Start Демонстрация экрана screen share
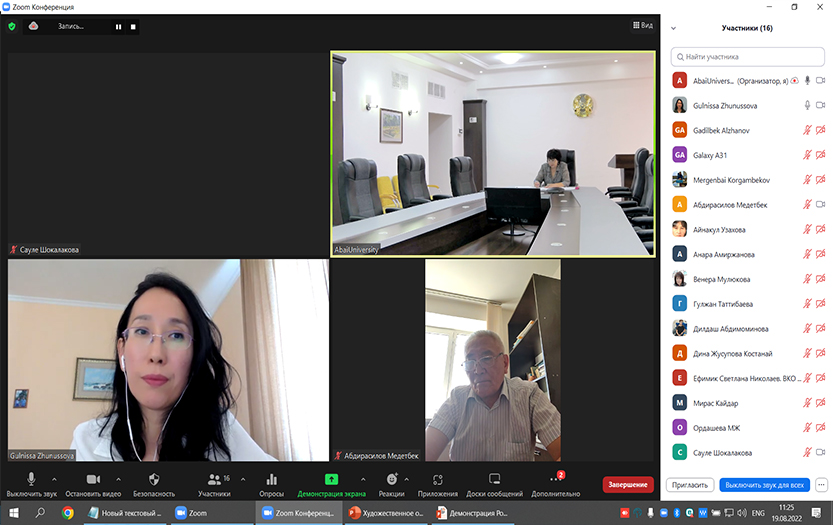The image size is (833, 525). click(331, 480)
